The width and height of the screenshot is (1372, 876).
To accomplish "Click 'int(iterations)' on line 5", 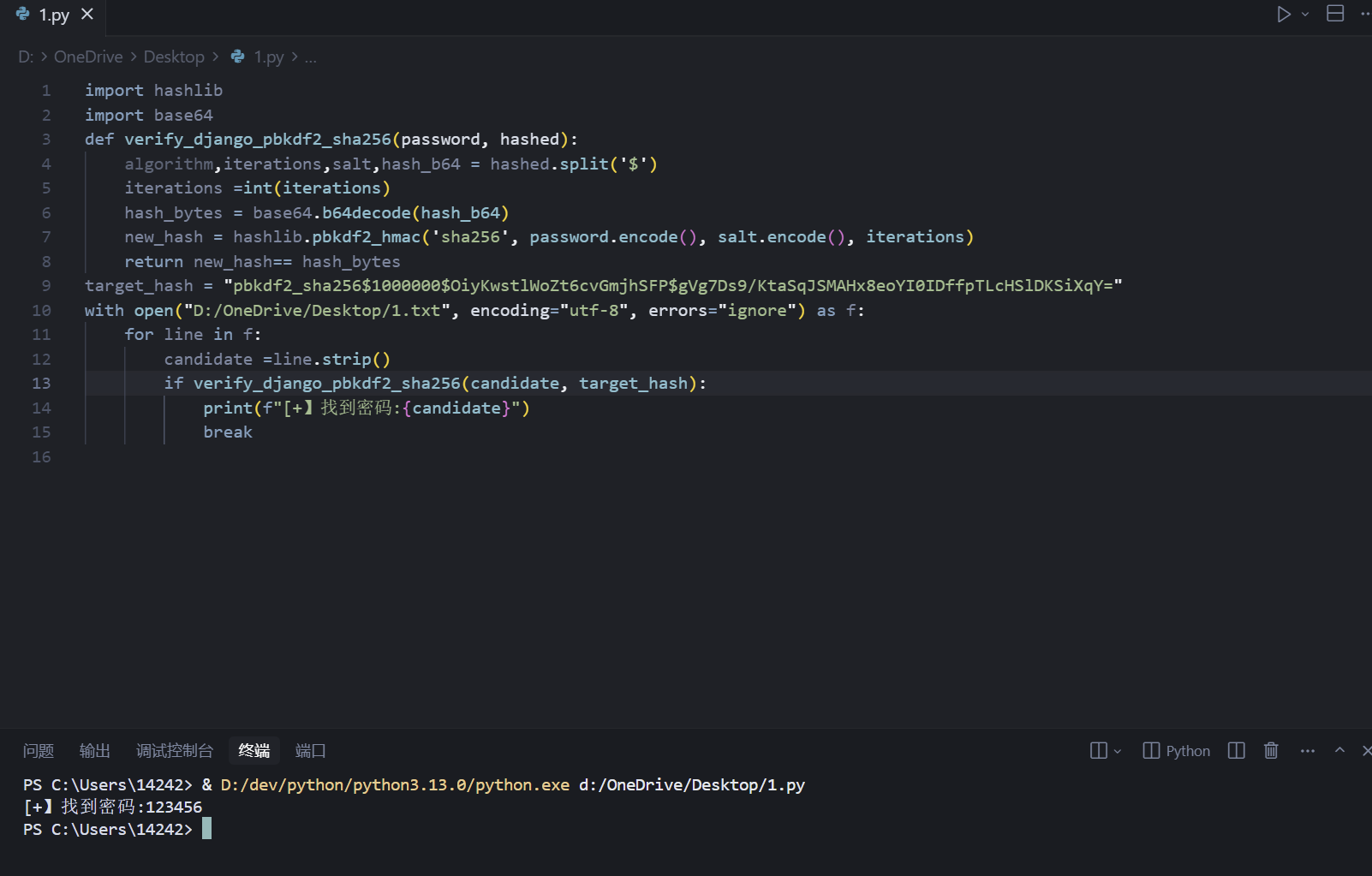I will click(317, 188).
